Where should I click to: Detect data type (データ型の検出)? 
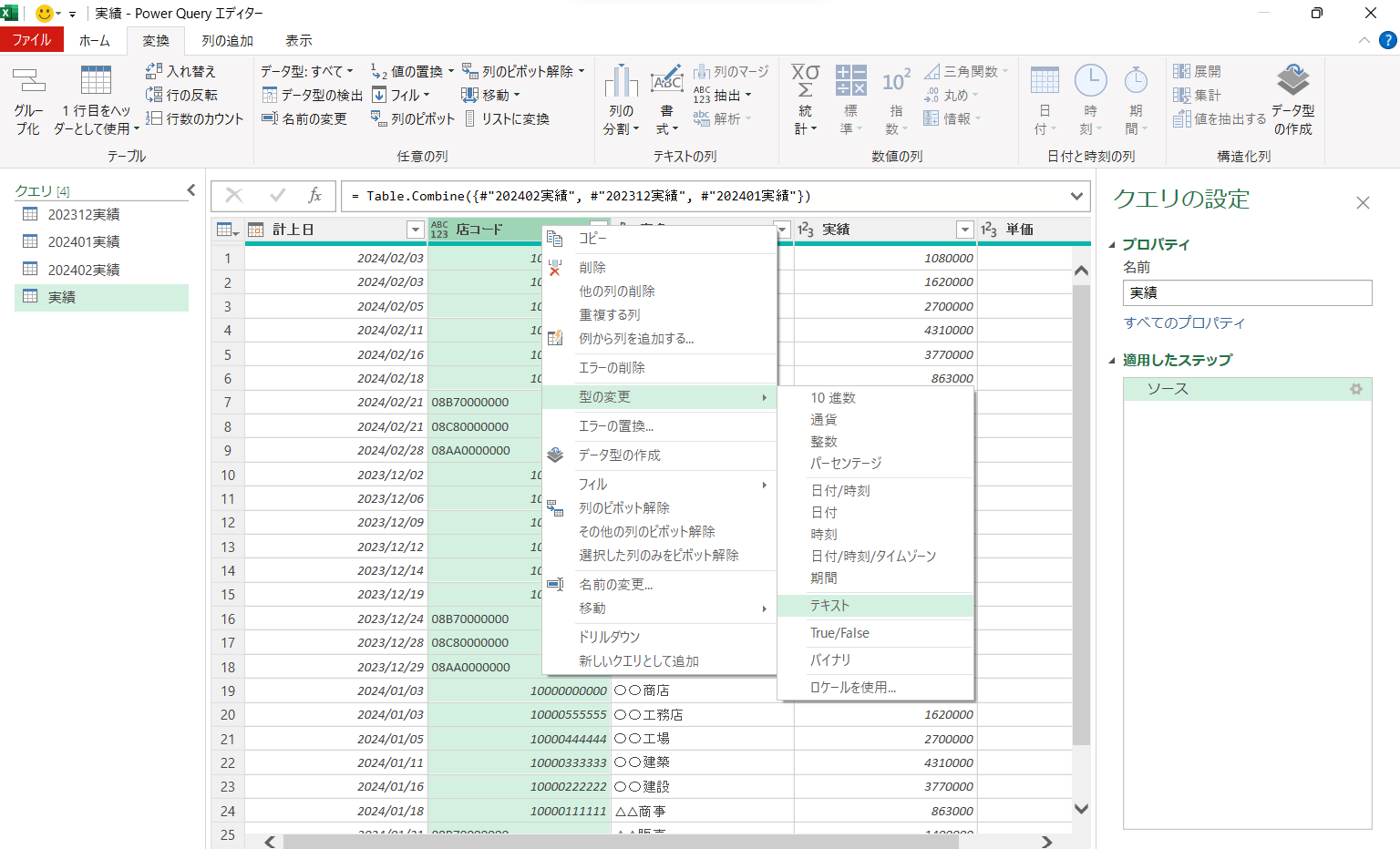(x=312, y=95)
